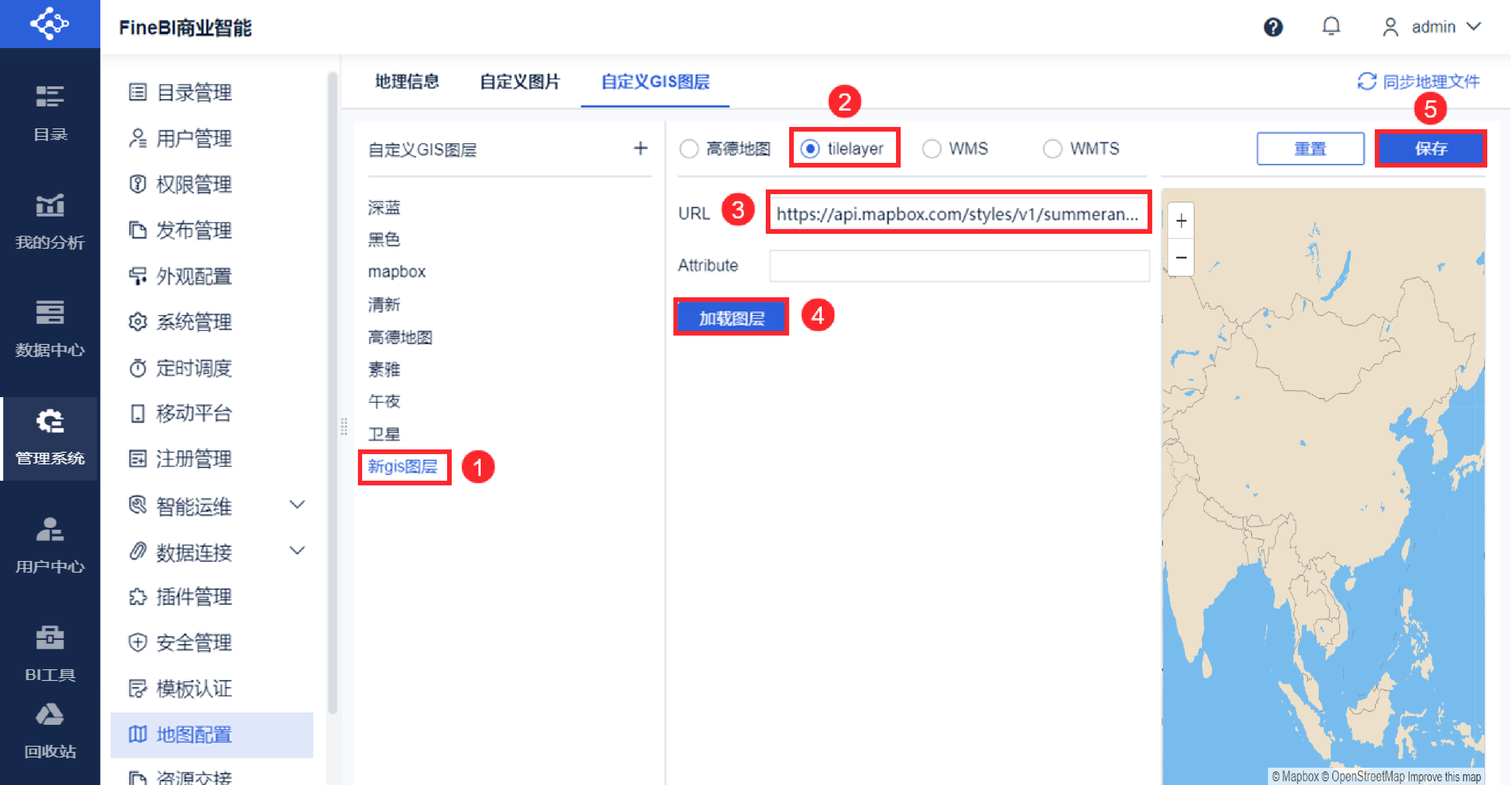Click the help question mark icon
This screenshot has width=1512, height=785.
click(1273, 27)
